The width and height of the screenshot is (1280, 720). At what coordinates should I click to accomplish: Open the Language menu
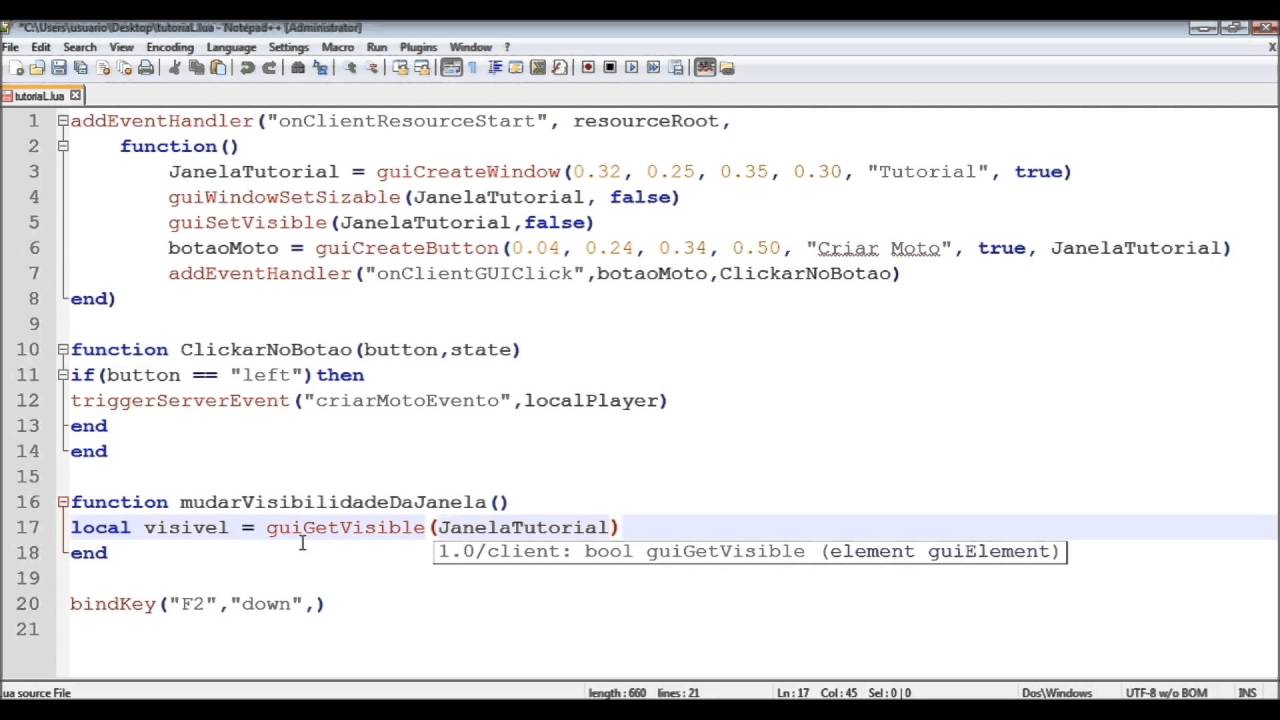(231, 47)
